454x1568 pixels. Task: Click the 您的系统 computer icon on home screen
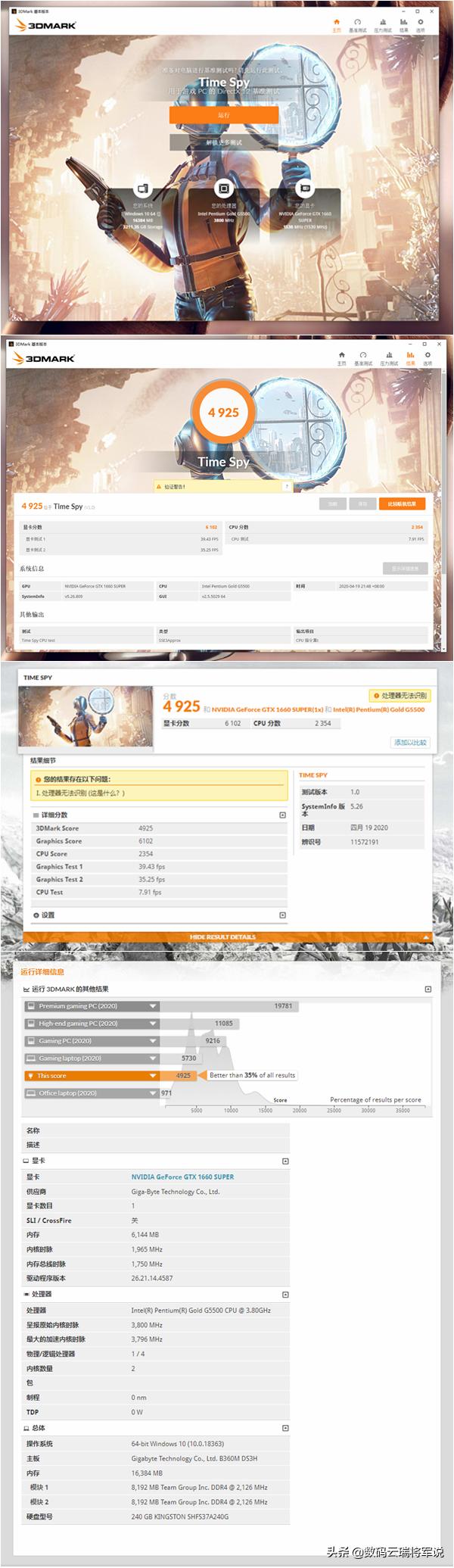click(142, 189)
